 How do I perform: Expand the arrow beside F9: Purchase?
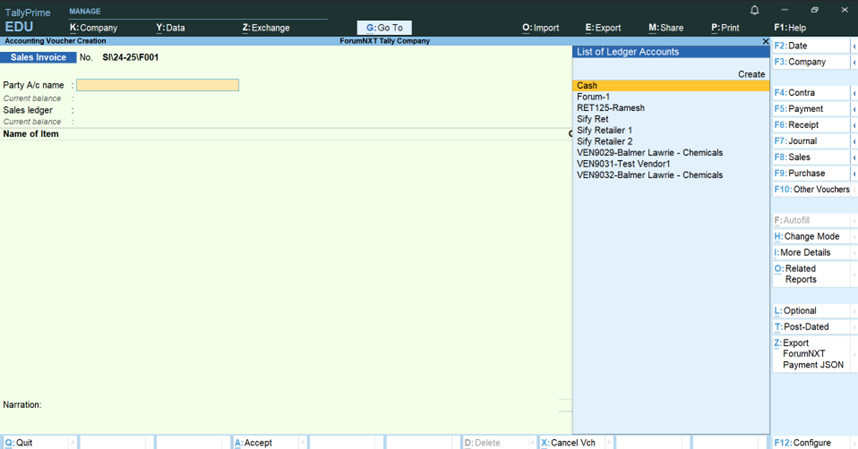[854, 173]
